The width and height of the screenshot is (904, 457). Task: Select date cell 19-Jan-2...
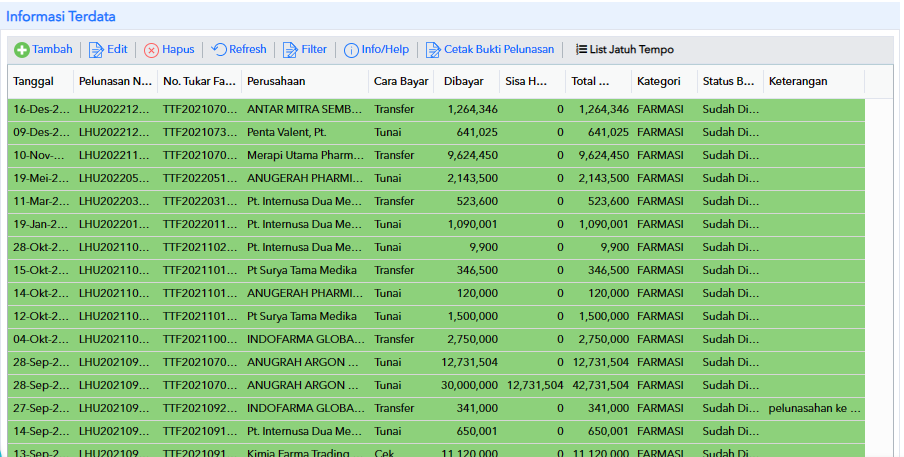[40, 224]
